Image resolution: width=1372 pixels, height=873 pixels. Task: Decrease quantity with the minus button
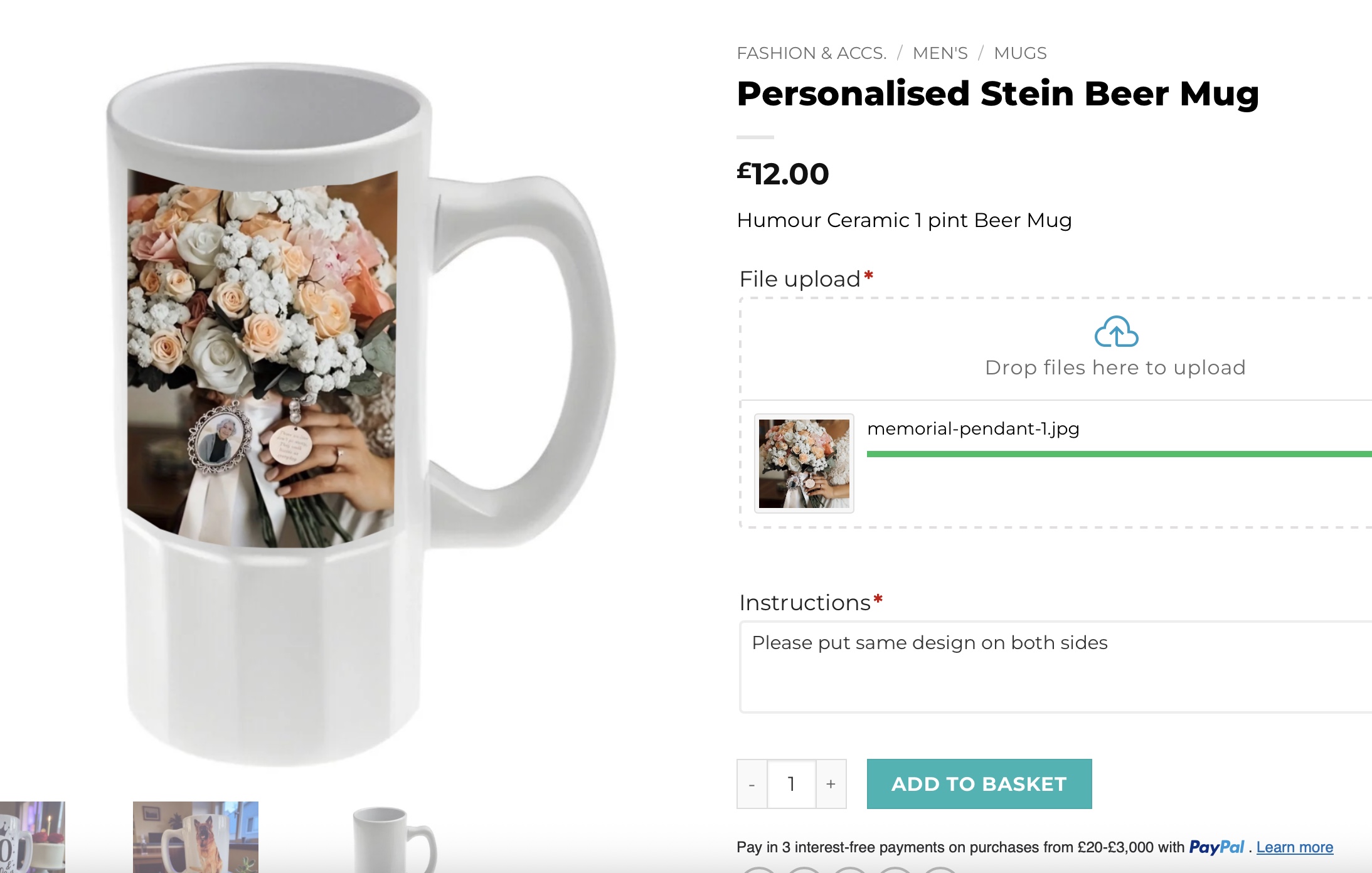(752, 784)
